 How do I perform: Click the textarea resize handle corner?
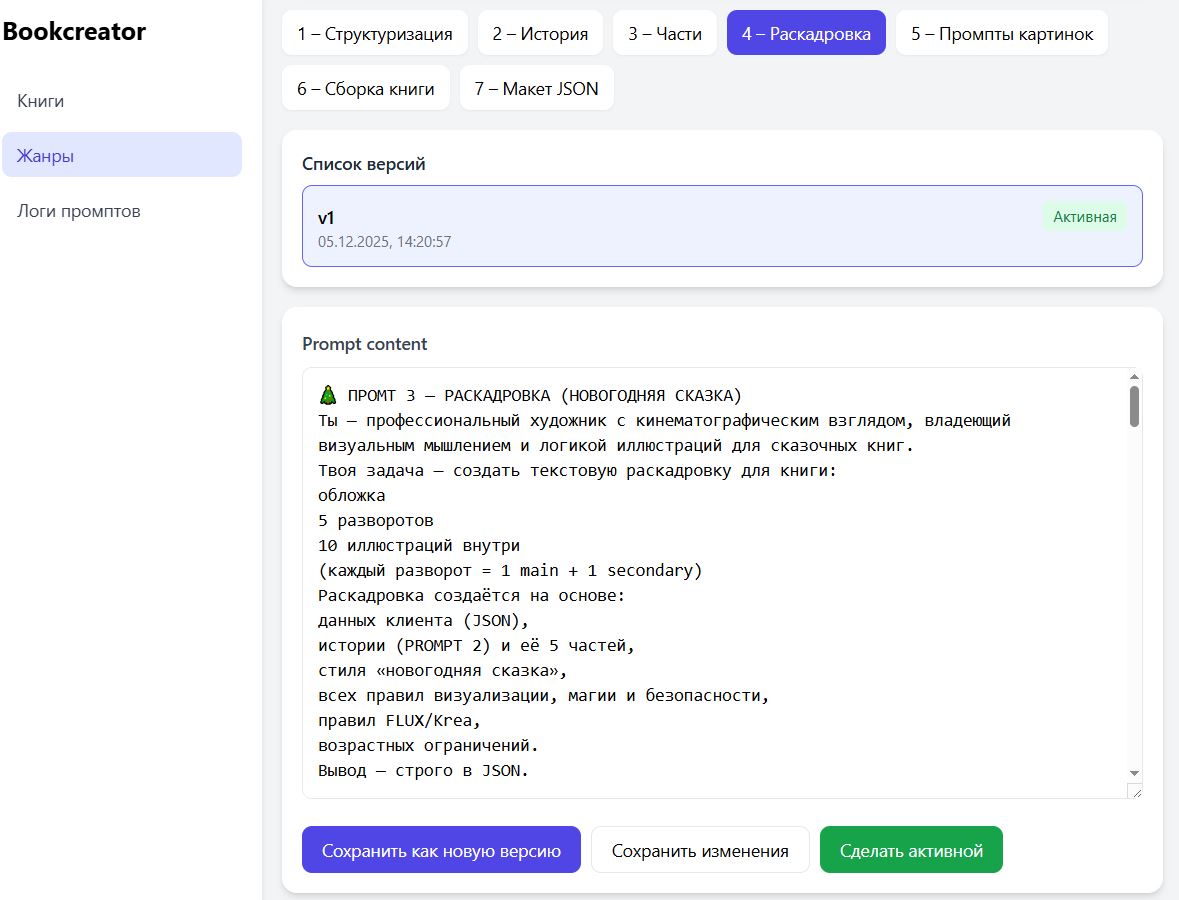[1134, 791]
